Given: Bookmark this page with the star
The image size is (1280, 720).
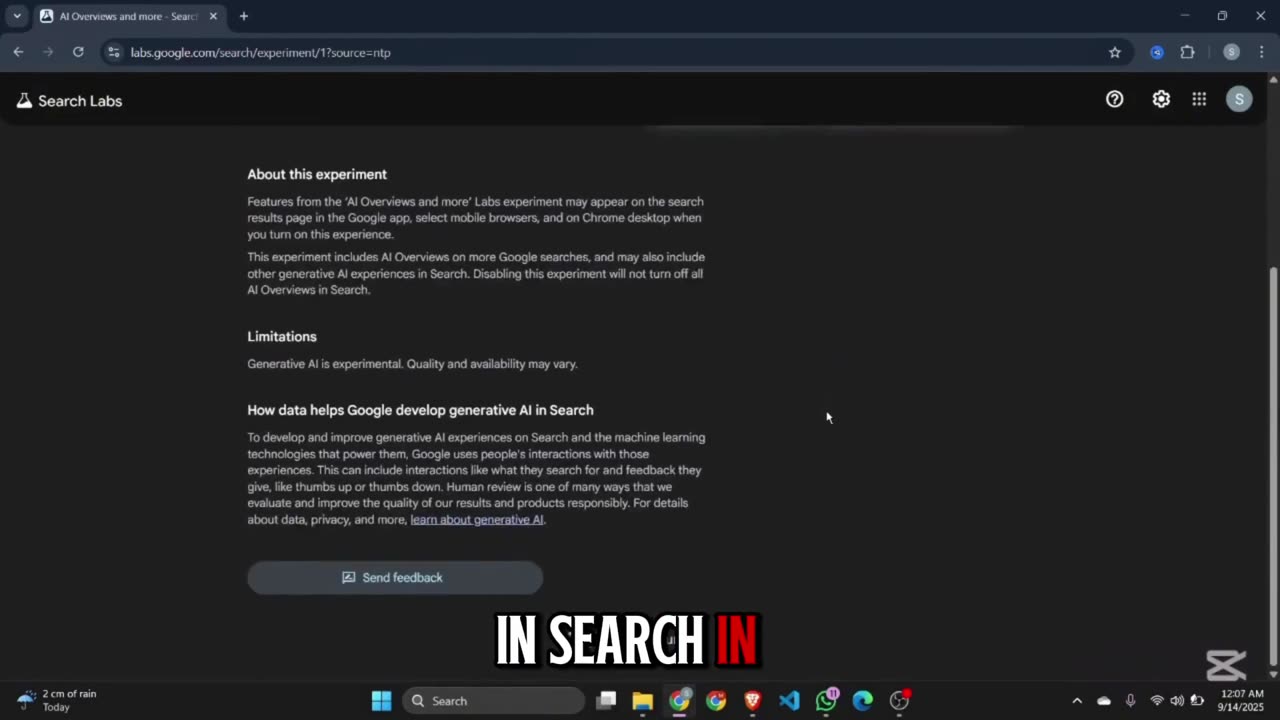Looking at the screenshot, I should [x=1115, y=52].
